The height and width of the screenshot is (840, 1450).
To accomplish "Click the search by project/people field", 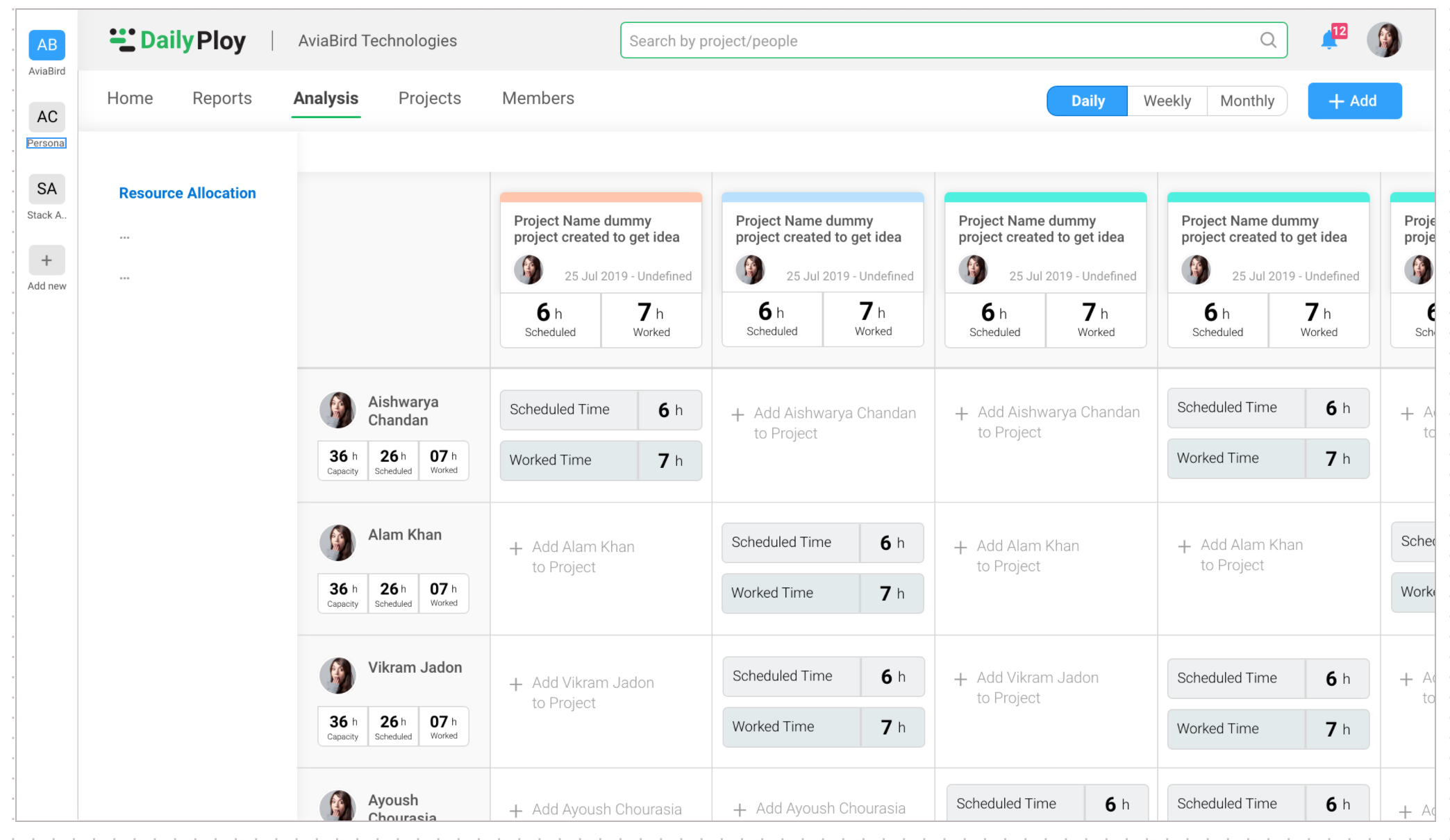I will click(937, 41).
